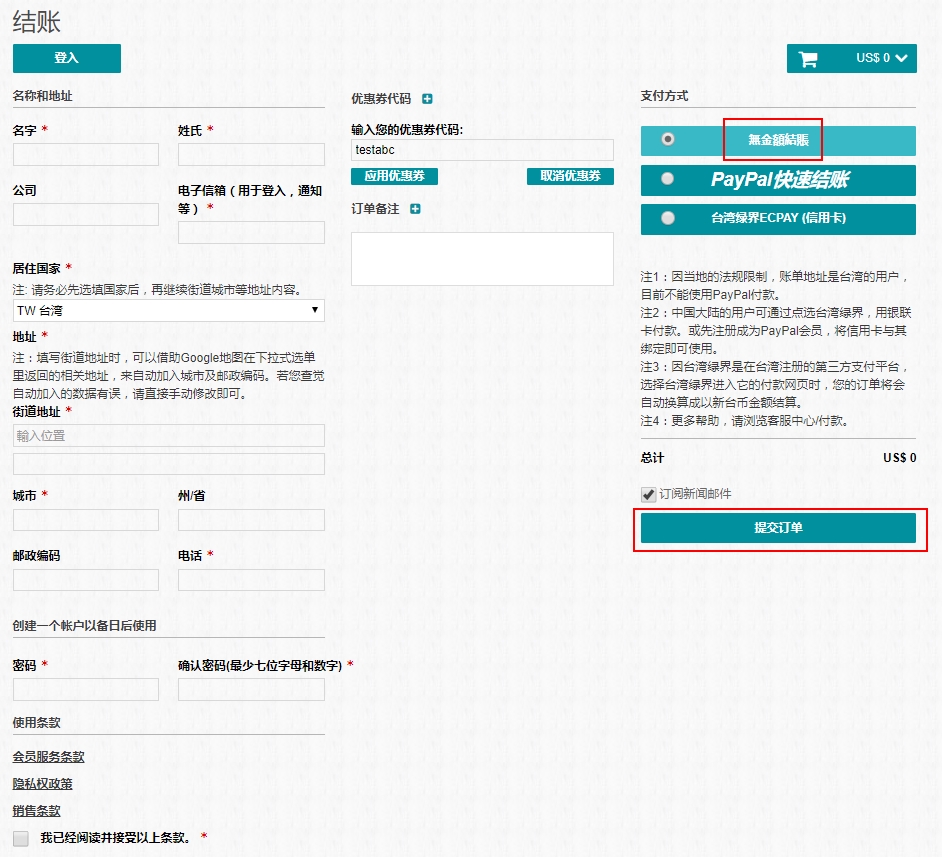Click the 总计 total label
942x857 pixels.
[x=652, y=458]
